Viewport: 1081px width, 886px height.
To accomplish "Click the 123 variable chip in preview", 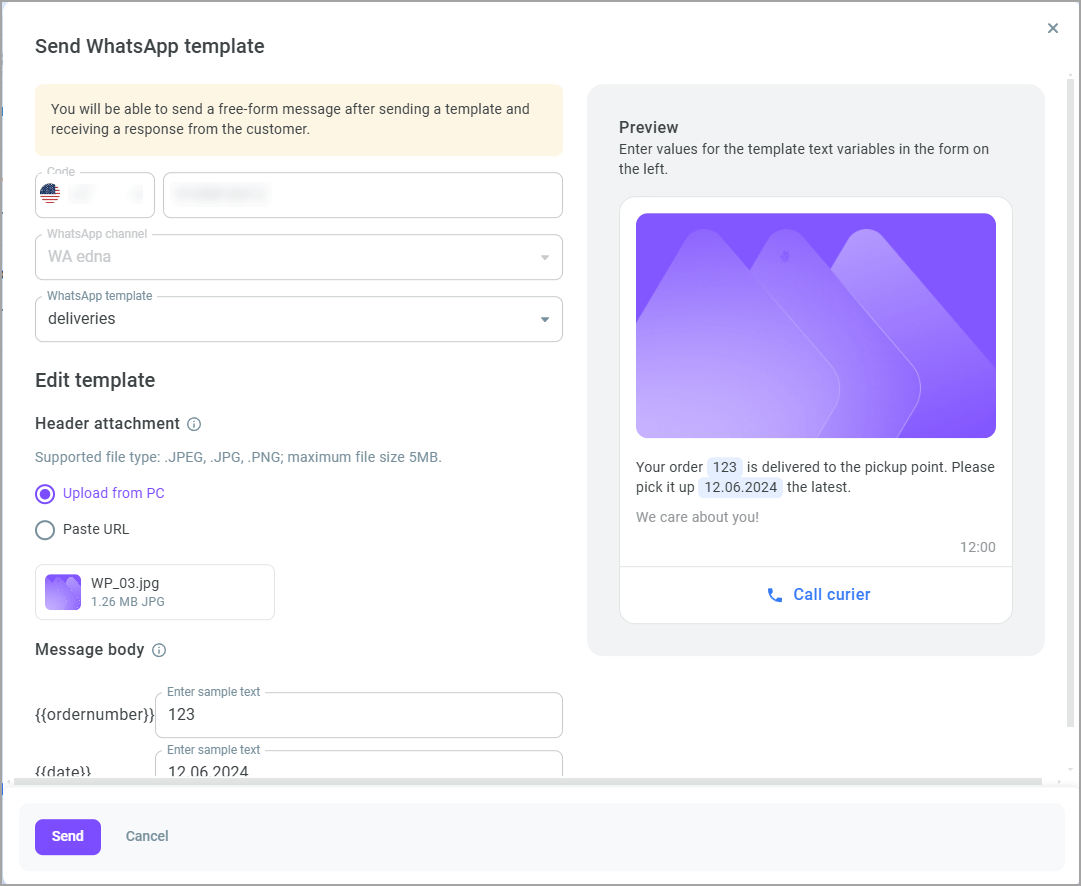I will [x=725, y=467].
